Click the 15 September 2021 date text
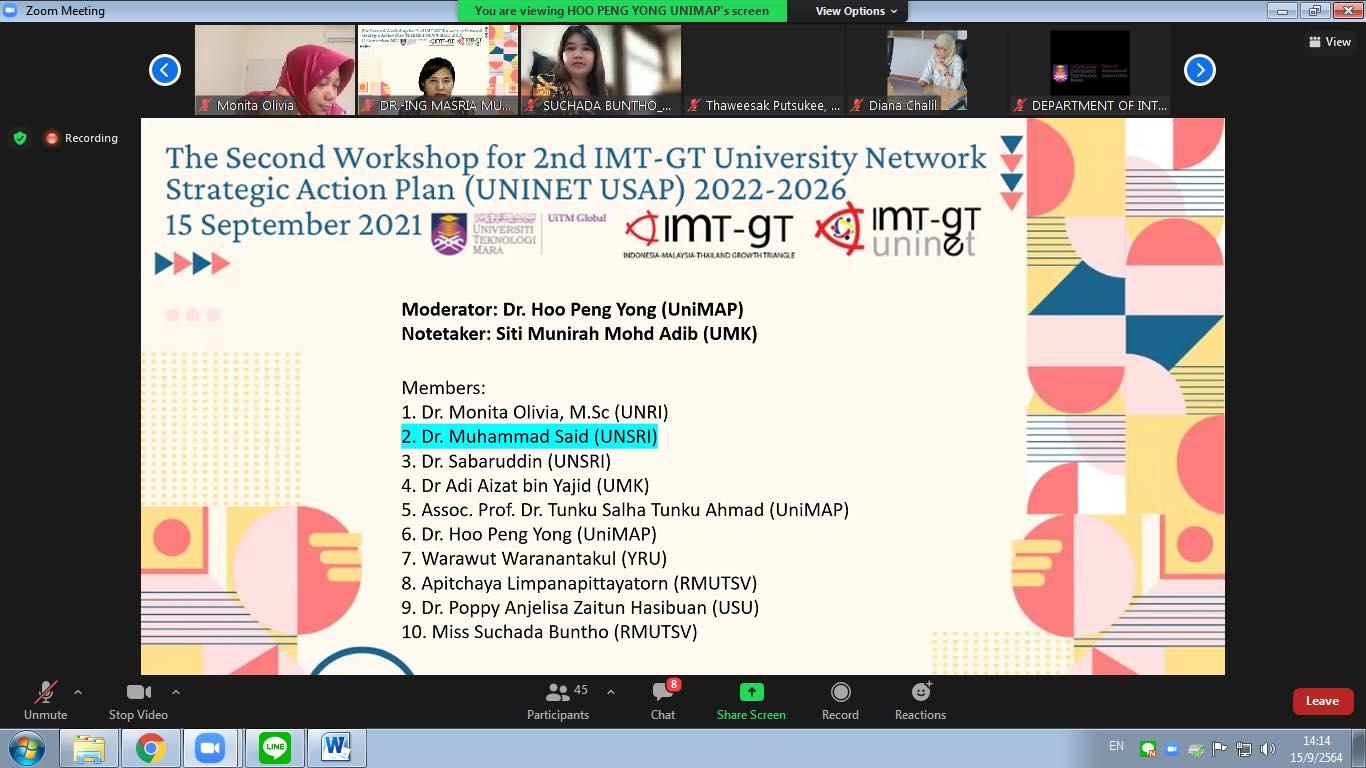 294,225
